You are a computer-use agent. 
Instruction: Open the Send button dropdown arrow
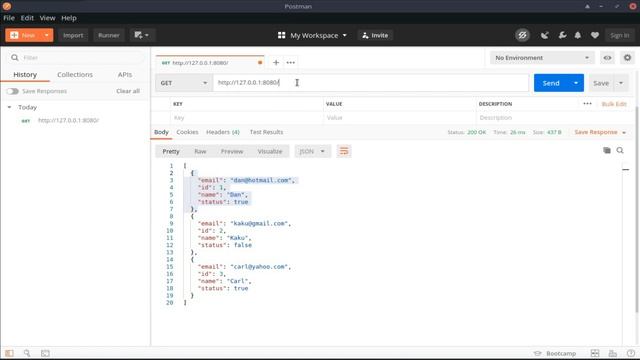tap(576, 83)
